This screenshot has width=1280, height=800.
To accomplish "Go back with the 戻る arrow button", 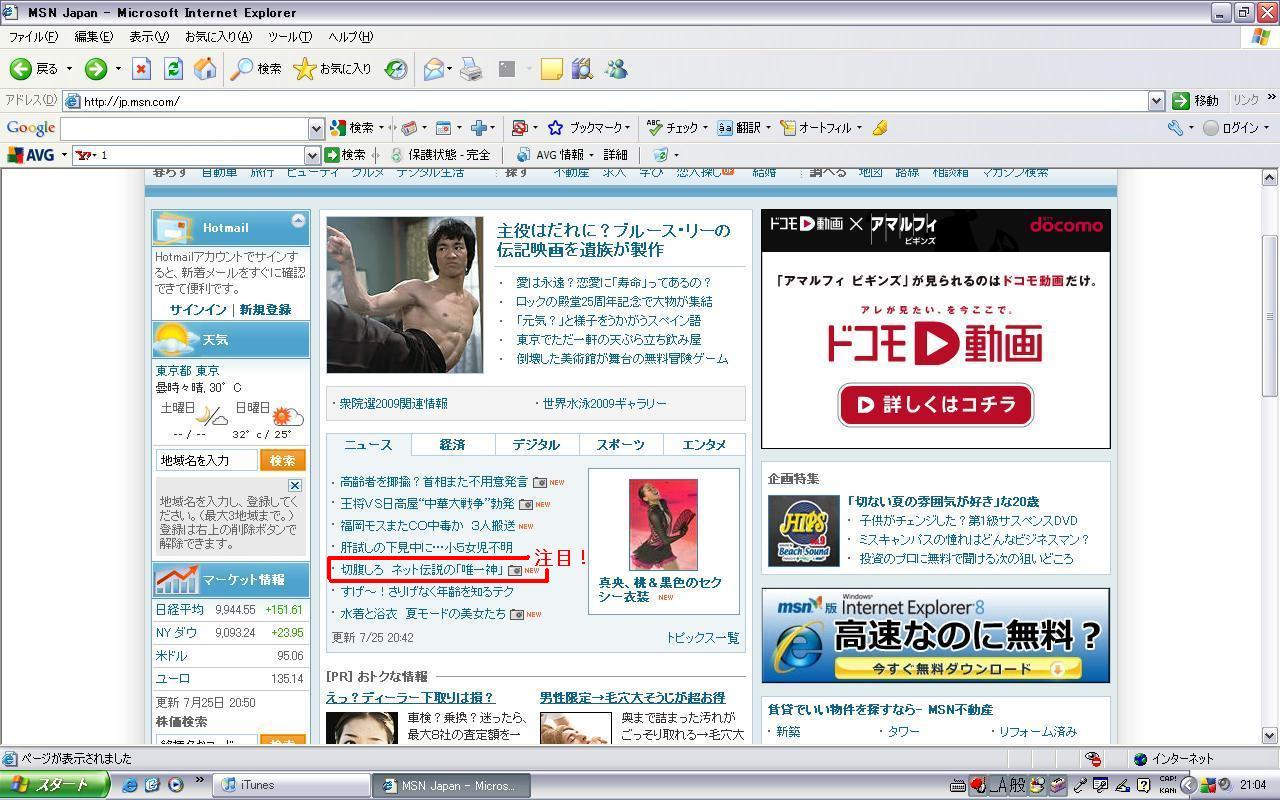I will [x=34, y=69].
